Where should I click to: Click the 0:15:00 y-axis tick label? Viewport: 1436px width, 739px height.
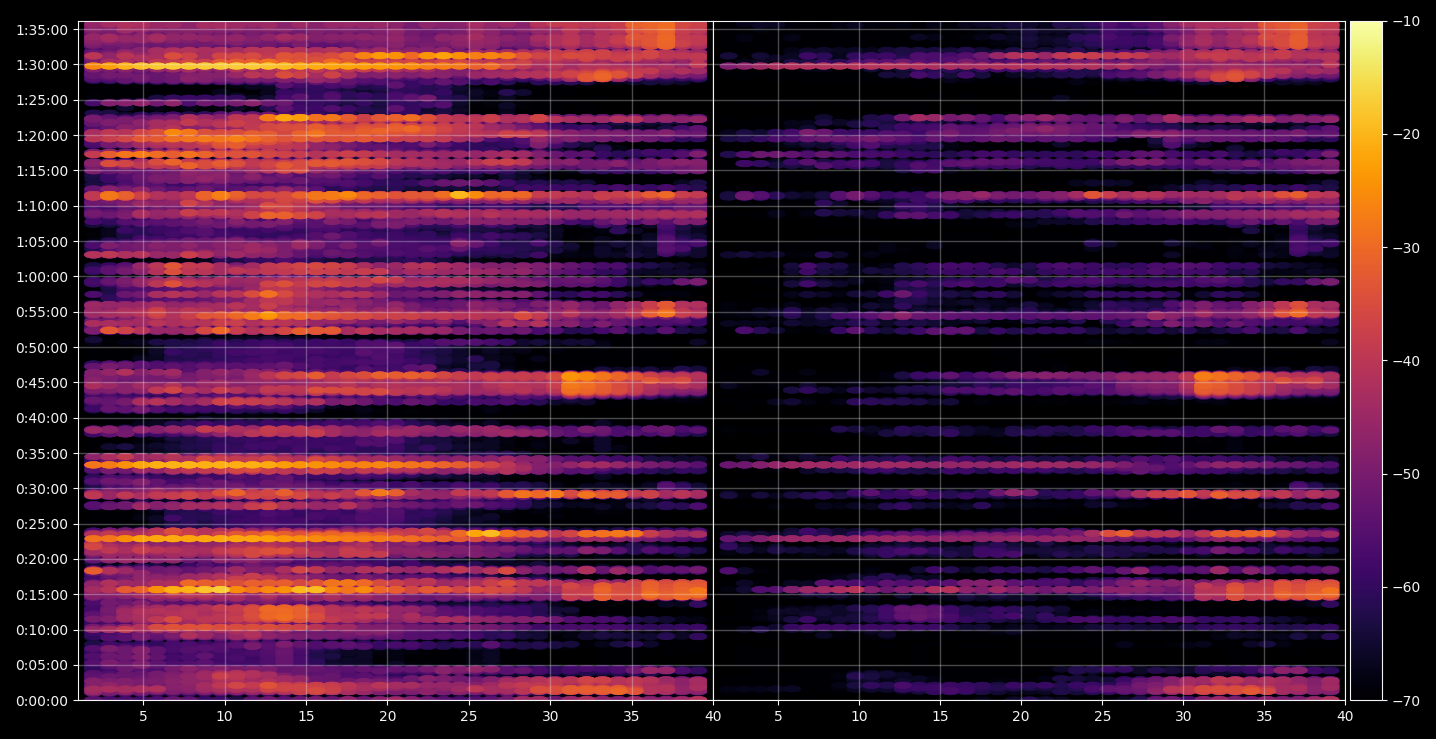[41, 595]
